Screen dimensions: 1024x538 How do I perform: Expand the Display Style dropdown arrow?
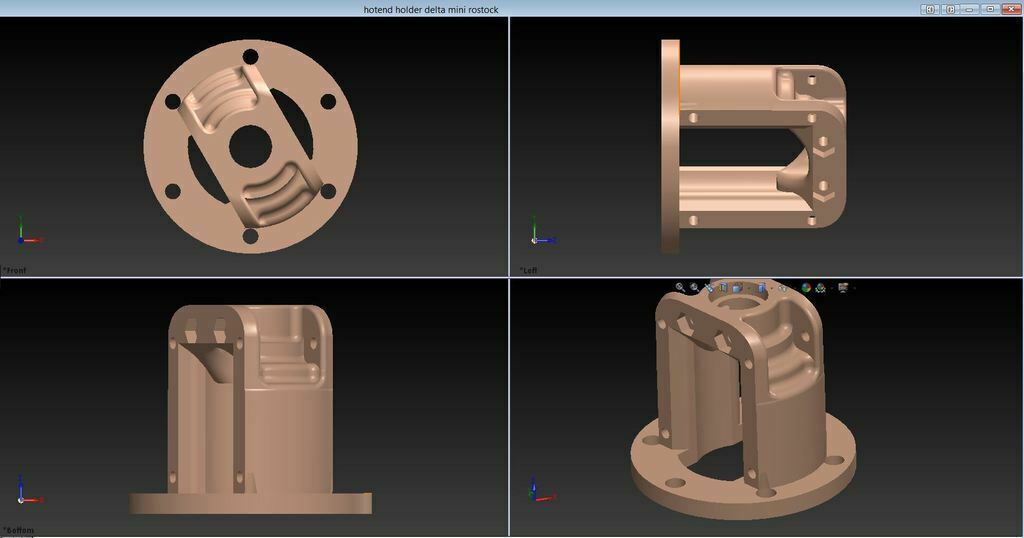[x=772, y=288]
